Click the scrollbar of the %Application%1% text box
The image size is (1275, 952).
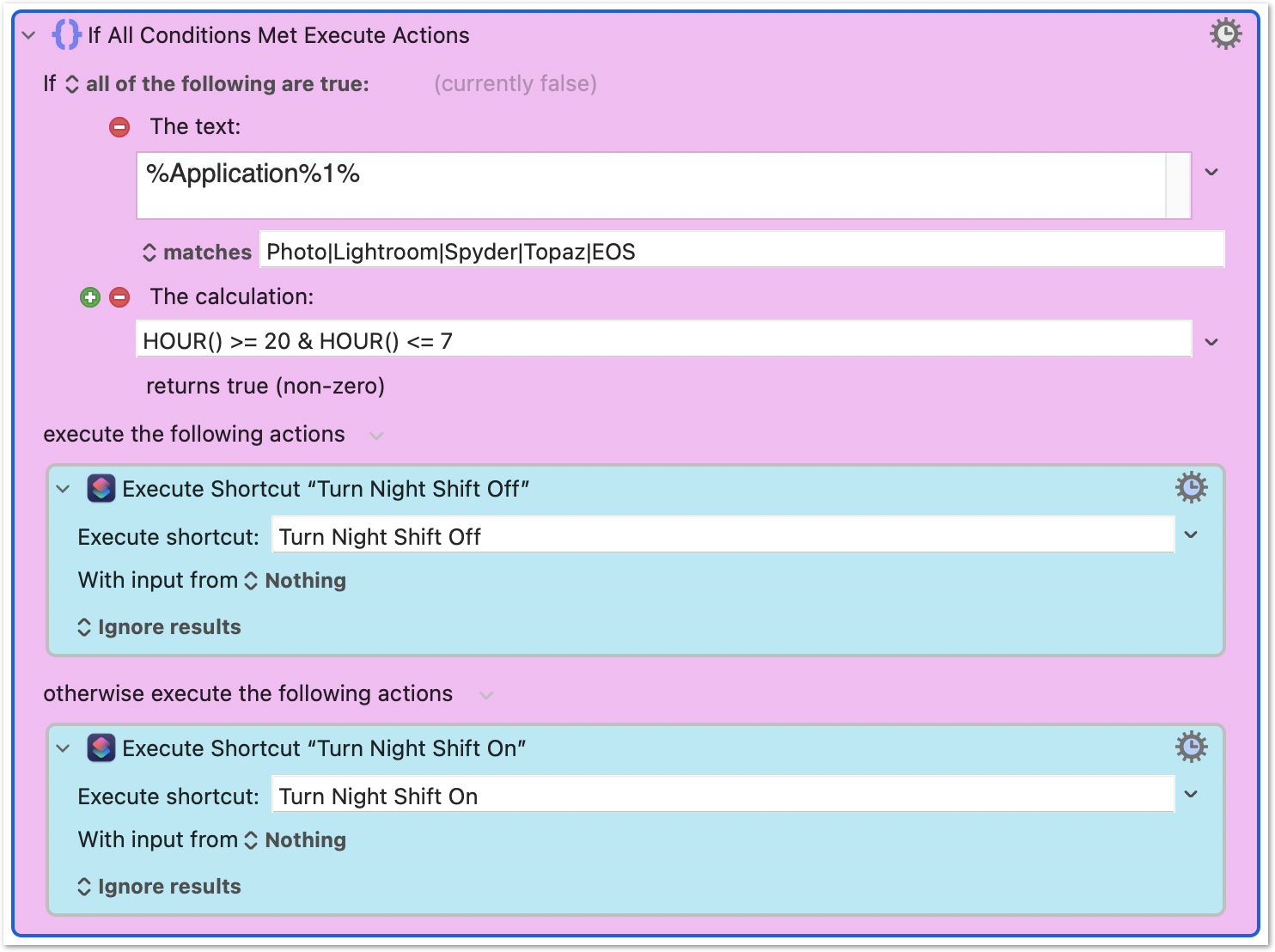pos(1178,186)
